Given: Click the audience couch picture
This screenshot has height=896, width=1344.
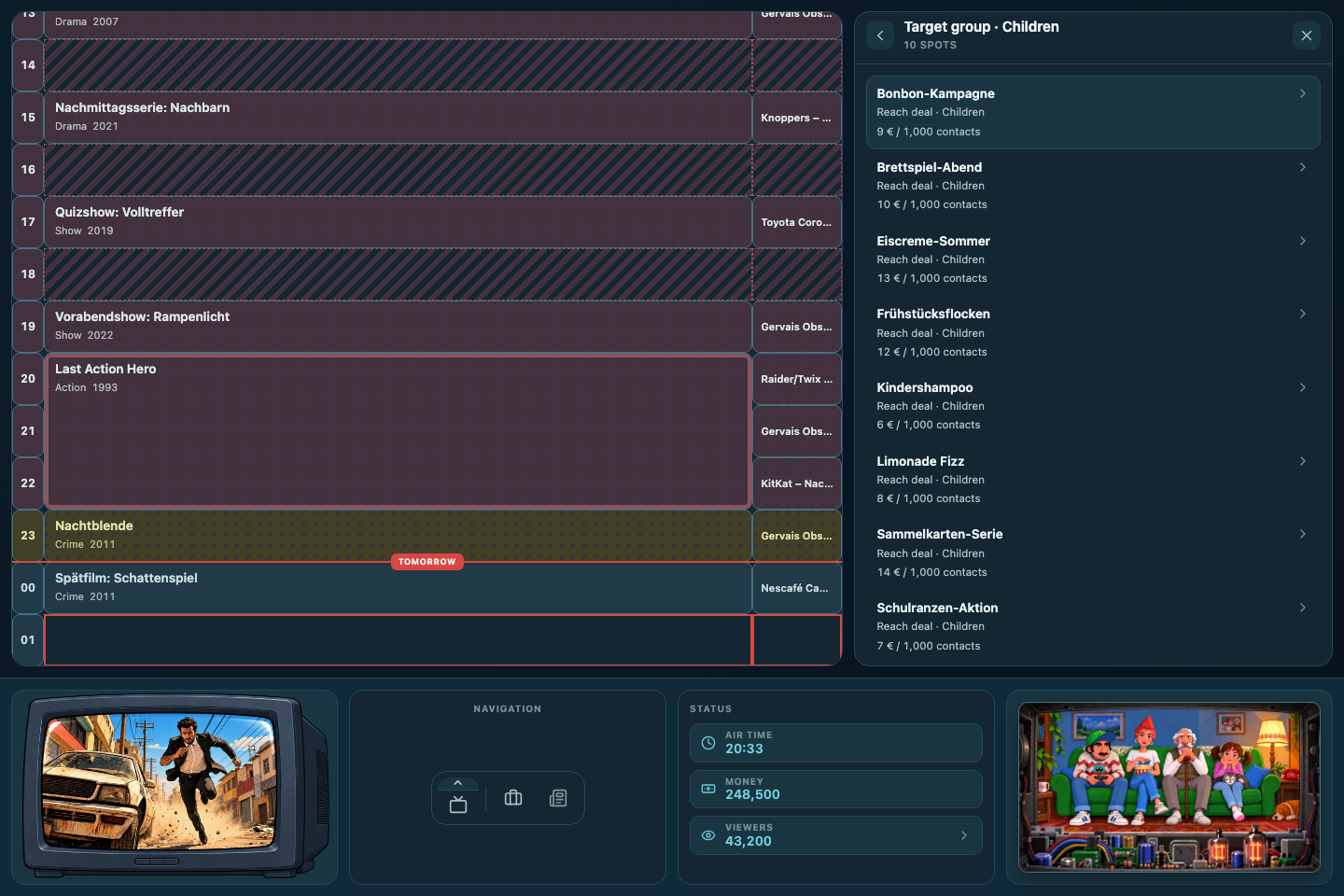Looking at the screenshot, I should point(1169,787).
